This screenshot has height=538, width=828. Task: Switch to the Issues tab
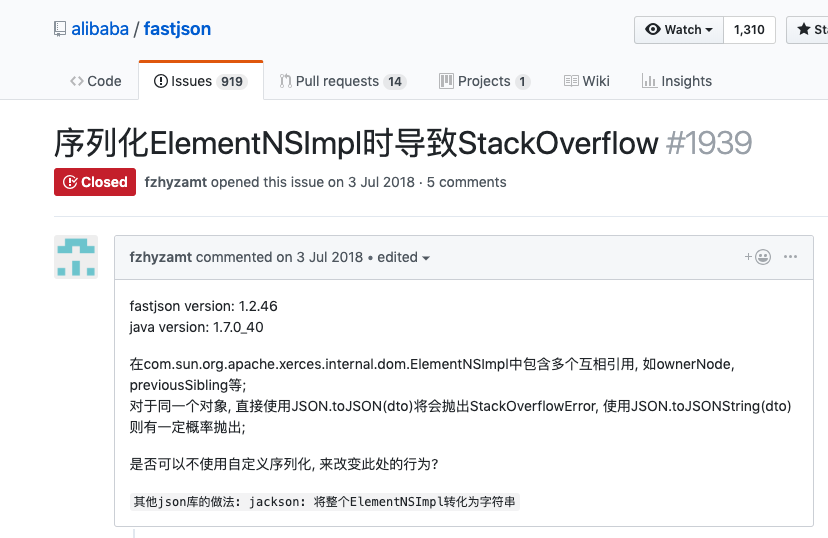pyautogui.click(x=201, y=81)
